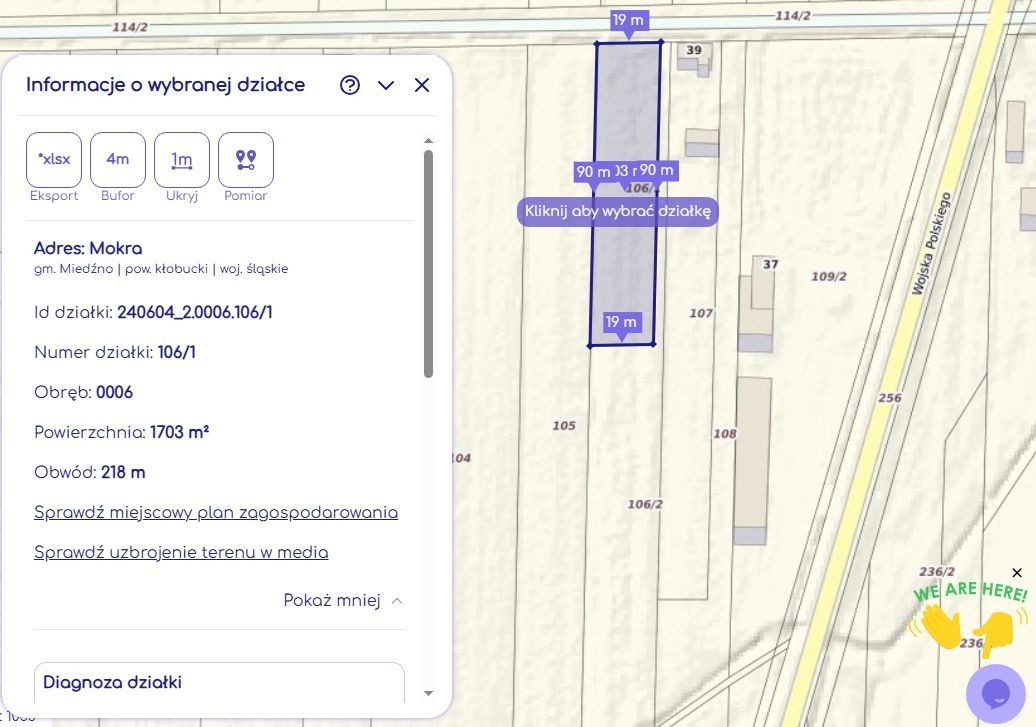Click the Kliknij aby wybrać działkę tooltip

[x=617, y=212]
